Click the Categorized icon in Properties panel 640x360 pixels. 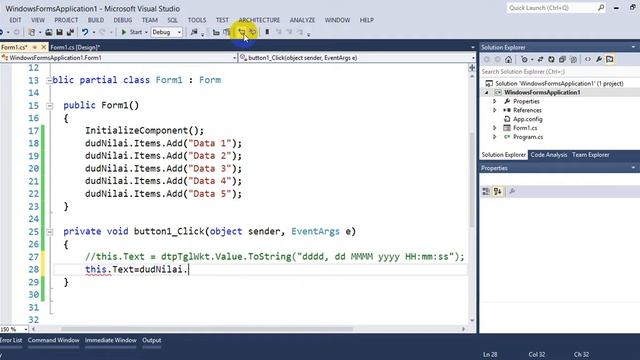point(486,191)
